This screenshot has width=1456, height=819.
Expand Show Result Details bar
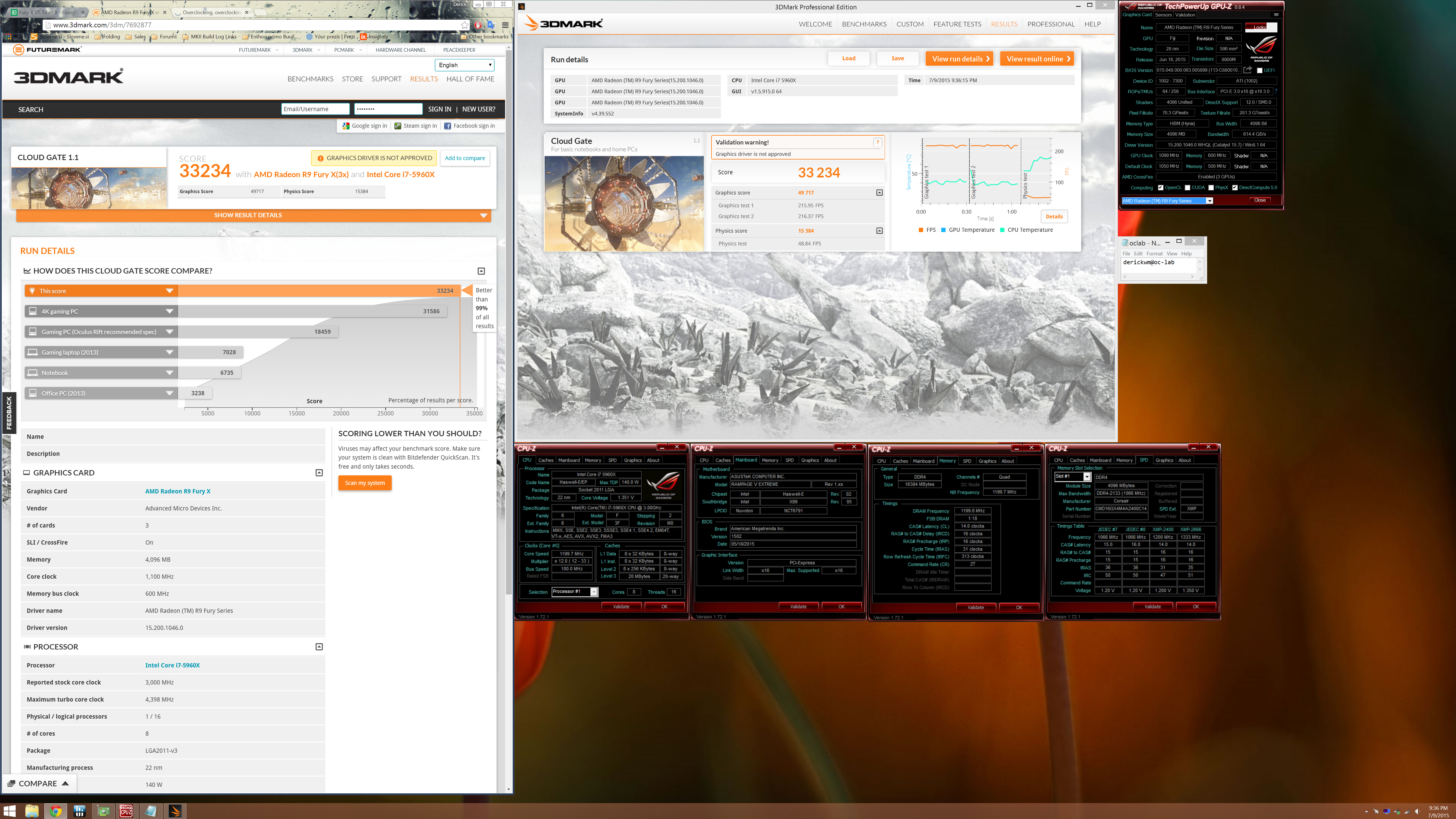coord(253,215)
